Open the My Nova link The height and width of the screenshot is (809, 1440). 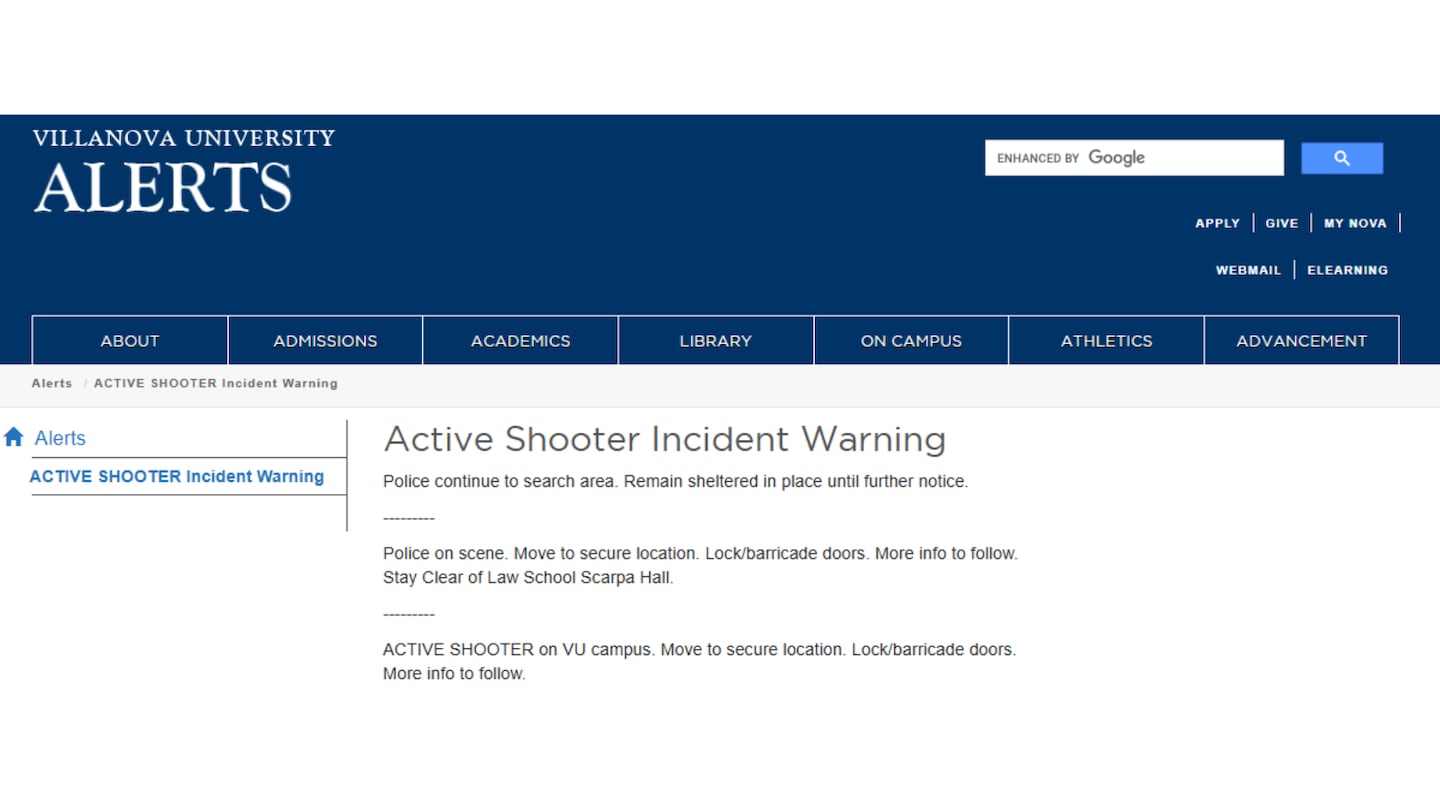[1355, 223]
